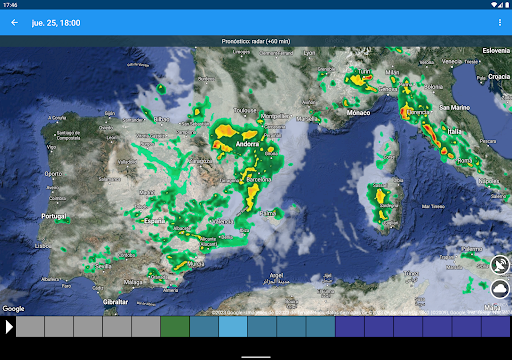Start the radar animation with the play button
Viewport: 512px width, 360px height.
click(9, 327)
